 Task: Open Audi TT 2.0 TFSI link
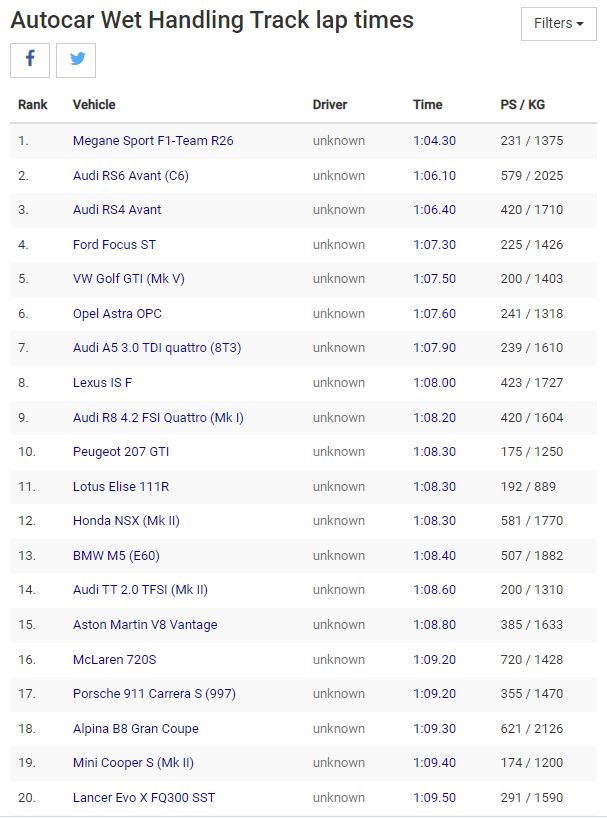pos(140,590)
